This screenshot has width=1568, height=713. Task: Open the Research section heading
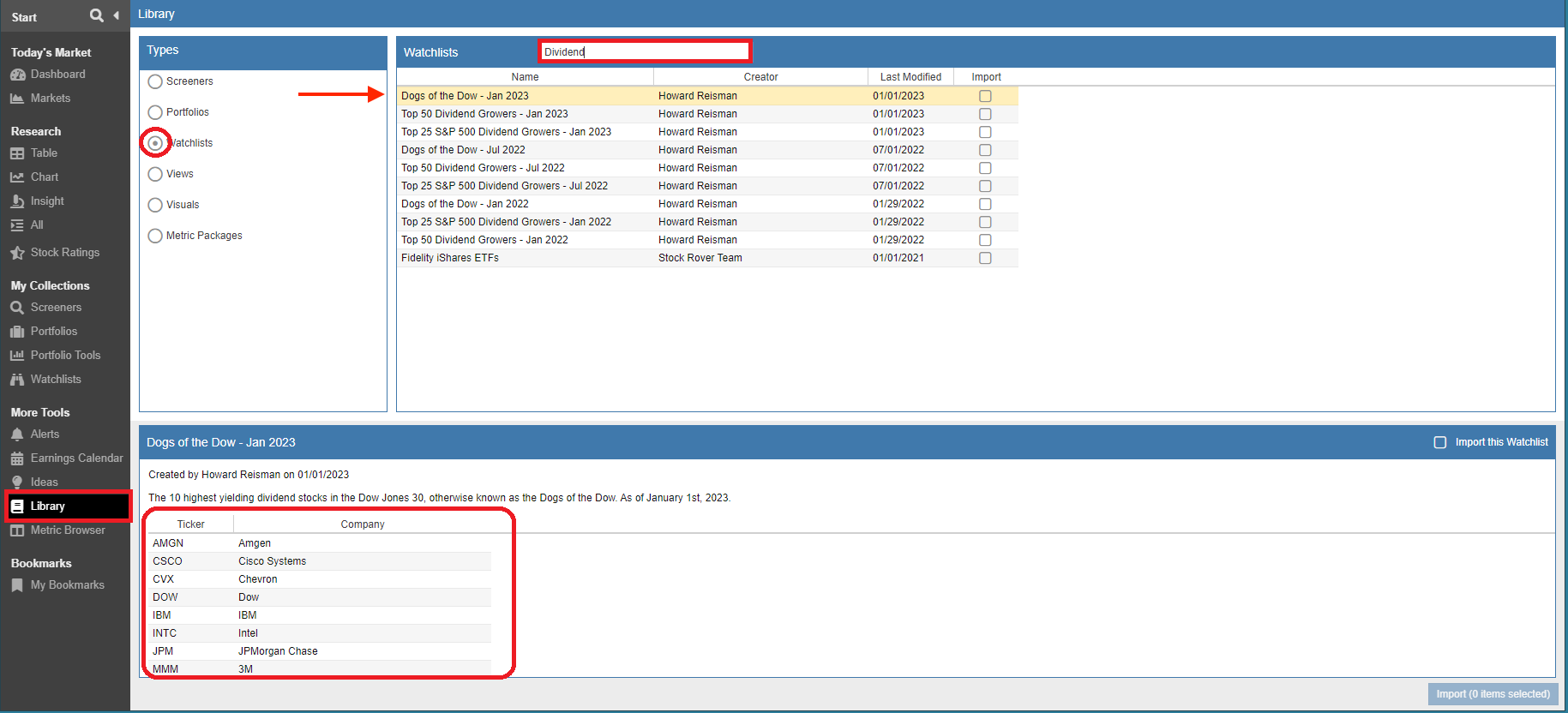(x=36, y=131)
